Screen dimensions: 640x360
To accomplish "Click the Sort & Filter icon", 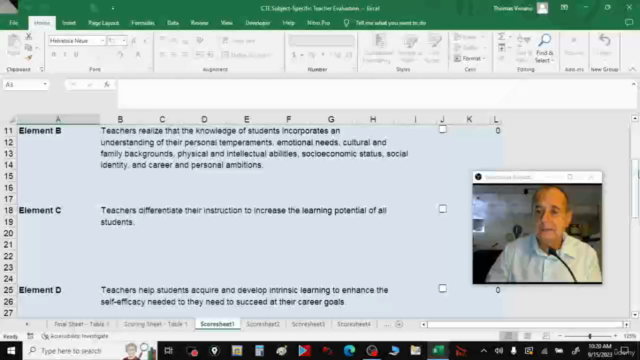I will [x=523, y=40].
